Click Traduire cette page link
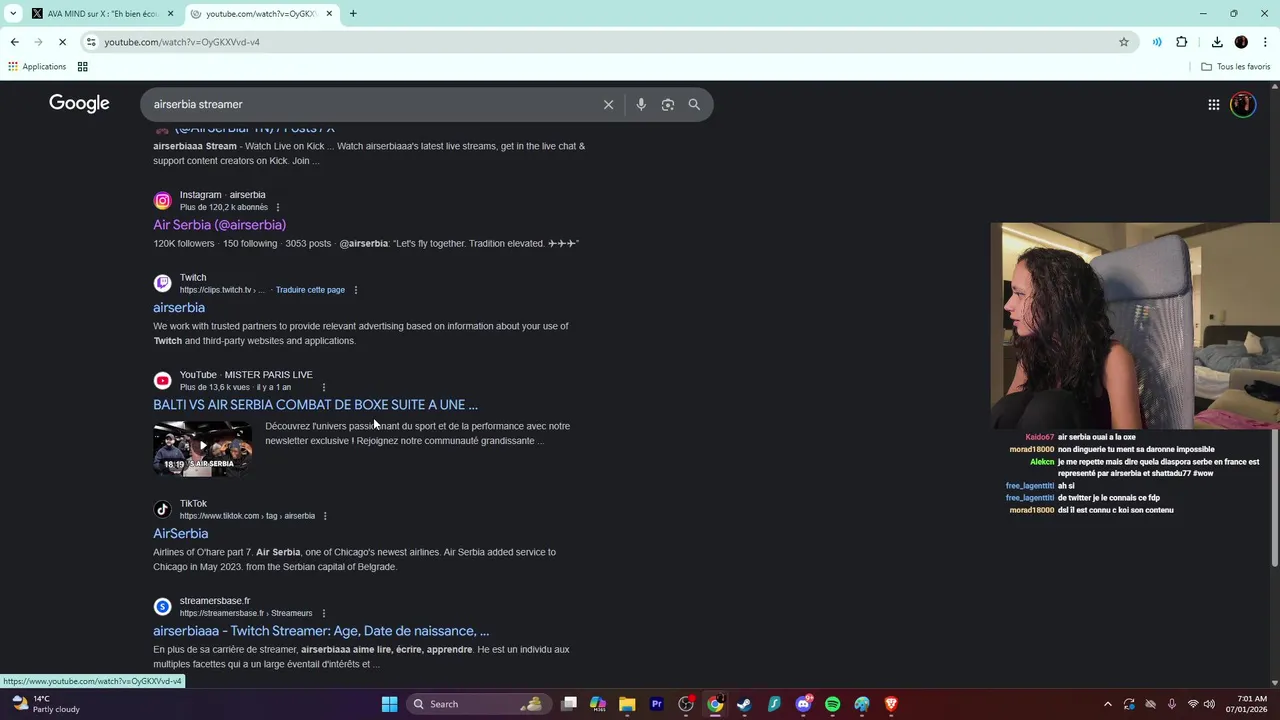This screenshot has height=720, width=1280. pyautogui.click(x=310, y=290)
